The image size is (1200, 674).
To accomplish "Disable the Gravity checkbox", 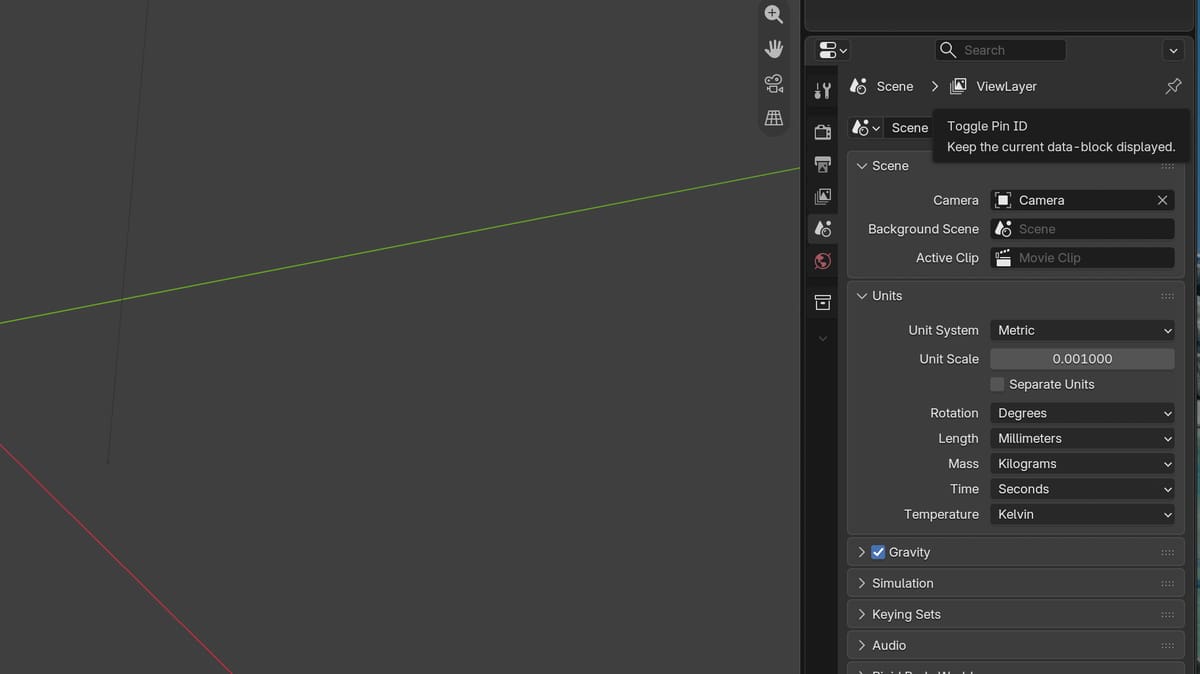I will [878, 552].
